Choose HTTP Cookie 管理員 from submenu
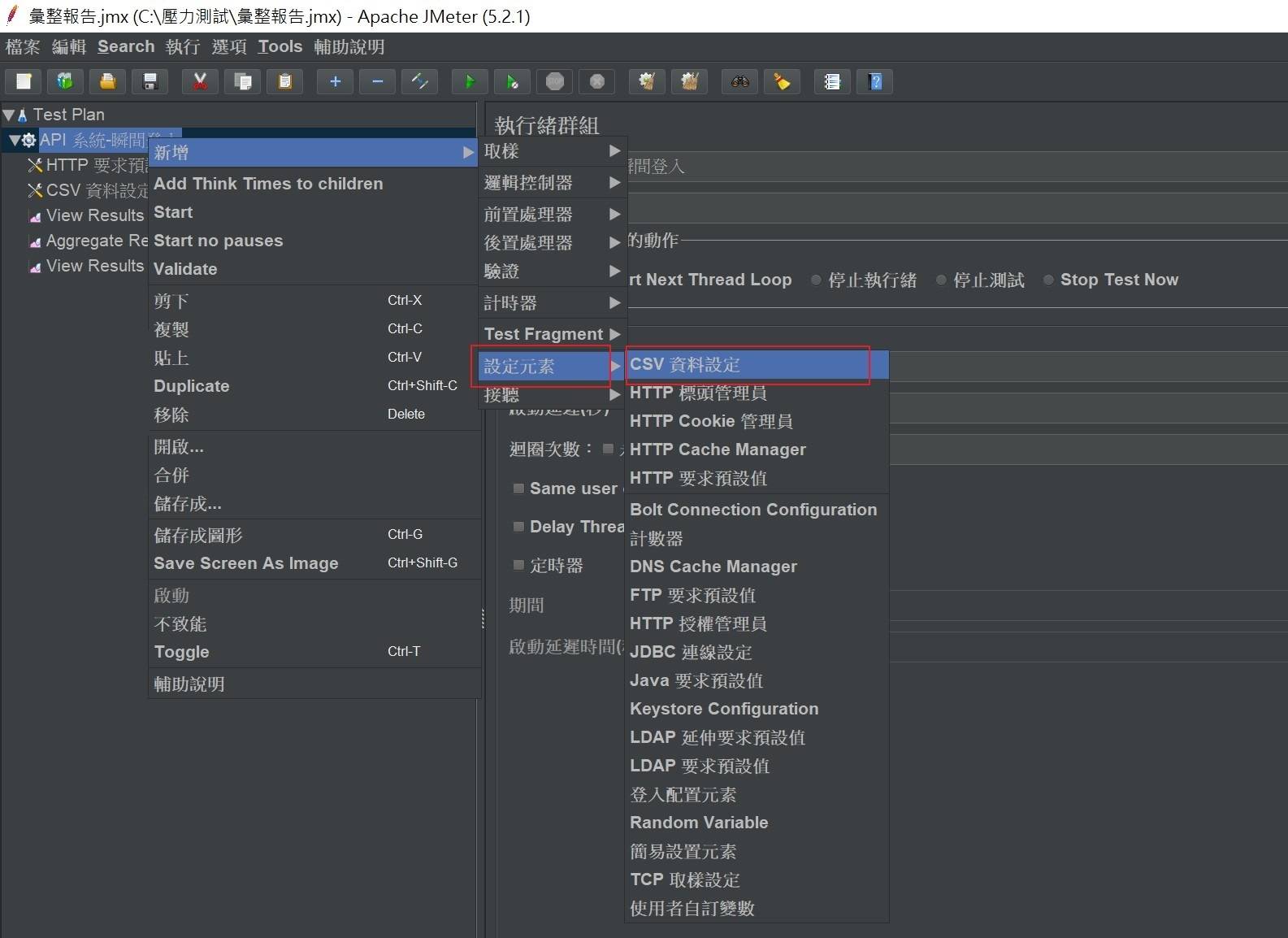This screenshot has height=938, width=1288. point(757,421)
